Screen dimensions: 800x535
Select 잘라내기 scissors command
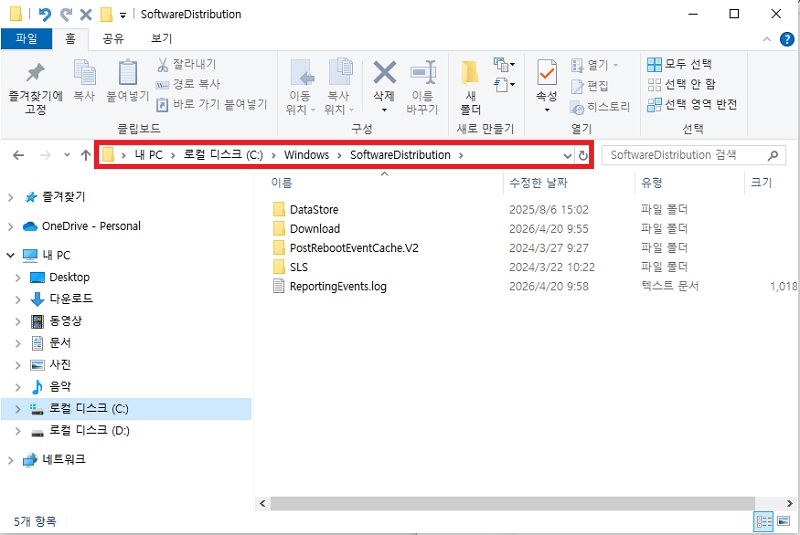click(x=187, y=64)
